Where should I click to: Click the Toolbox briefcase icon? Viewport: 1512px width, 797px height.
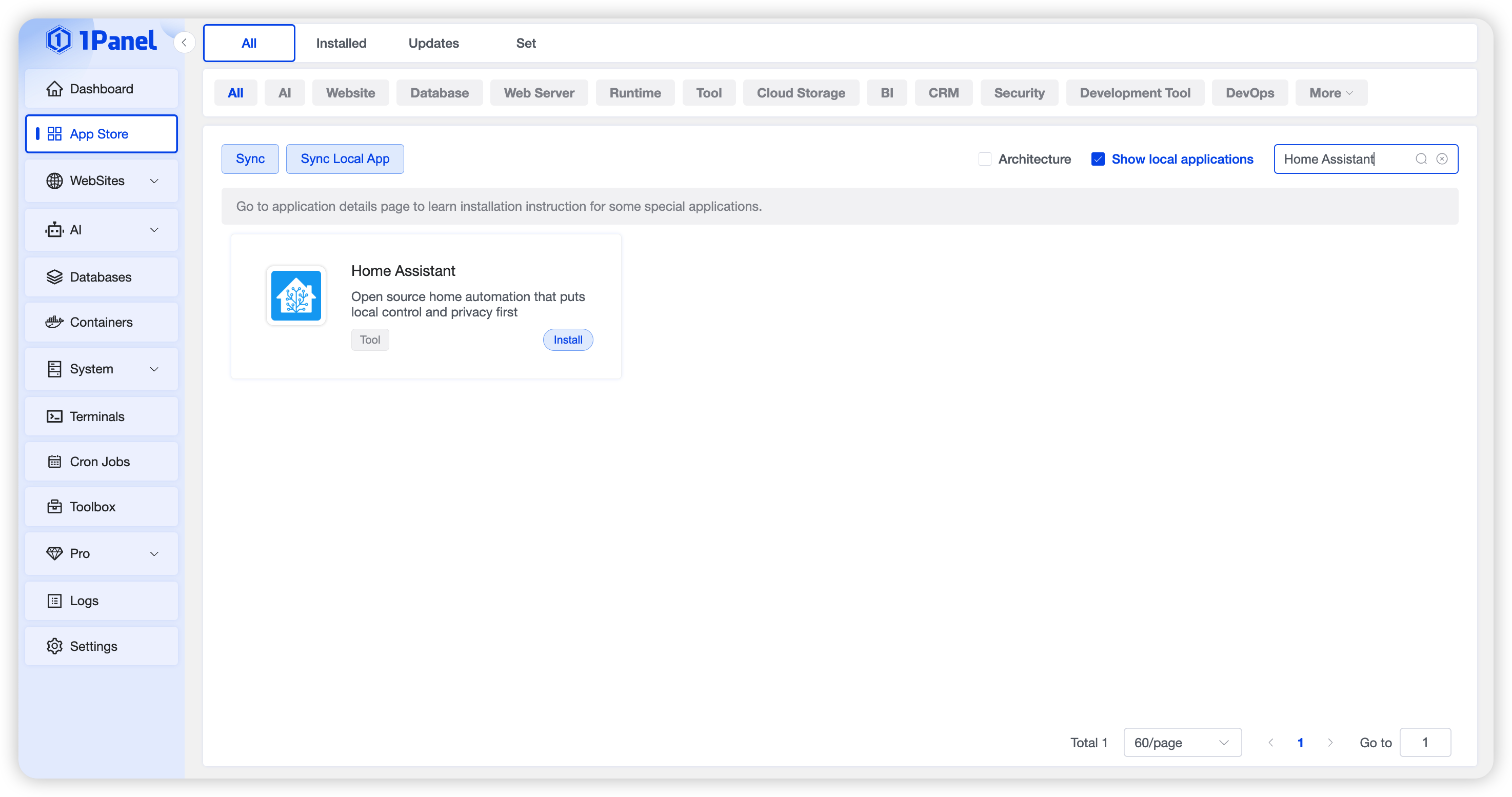point(54,507)
